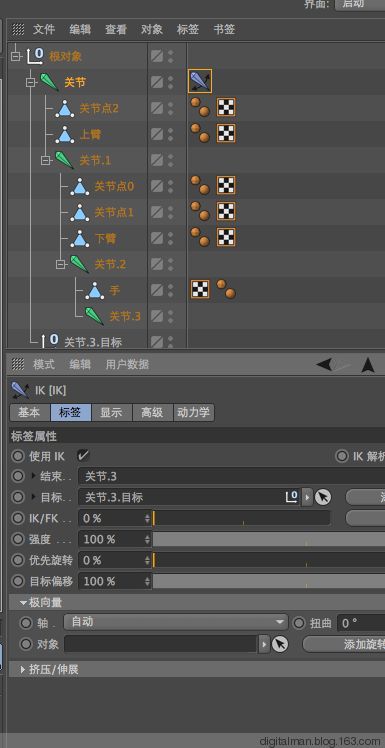Select the weight tag sphere icon on 关节点2
The height and width of the screenshot is (748, 385).
200,107
